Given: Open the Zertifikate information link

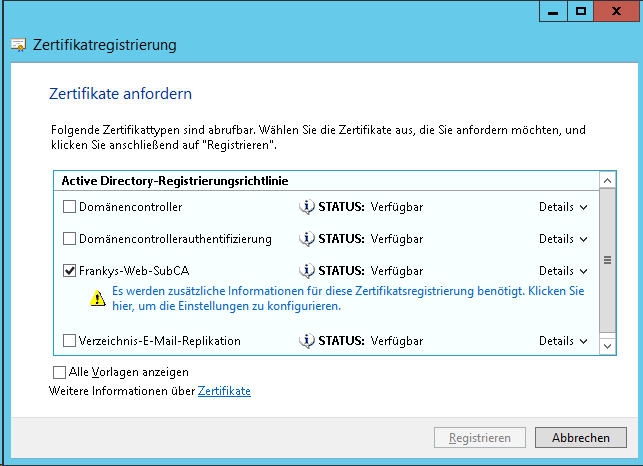Looking at the screenshot, I should click(224, 391).
